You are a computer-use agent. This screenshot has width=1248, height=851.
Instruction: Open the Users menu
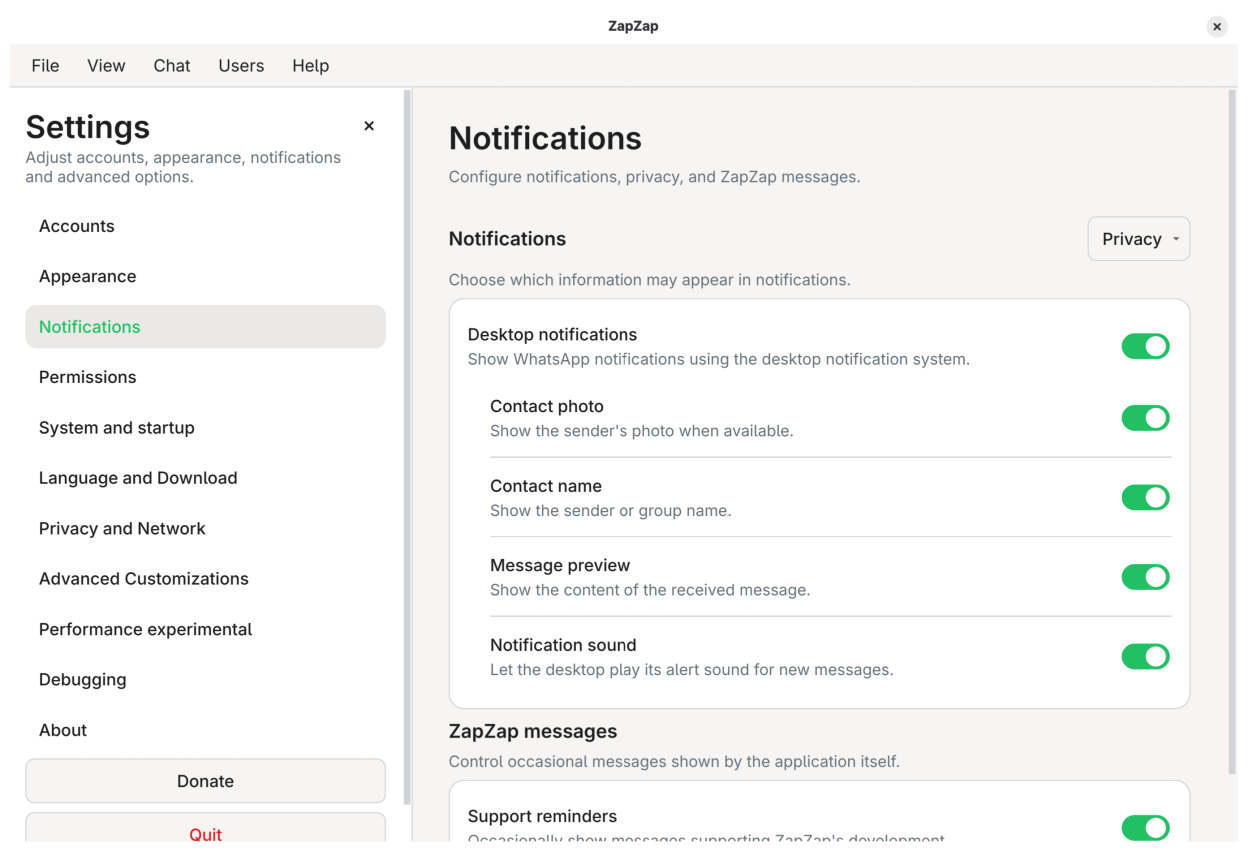(241, 66)
